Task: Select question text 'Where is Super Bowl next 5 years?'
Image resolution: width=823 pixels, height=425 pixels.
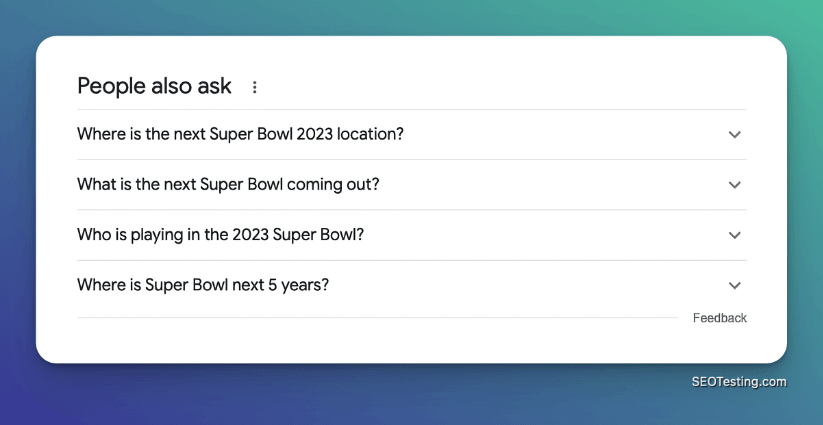Action: coord(203,285)
